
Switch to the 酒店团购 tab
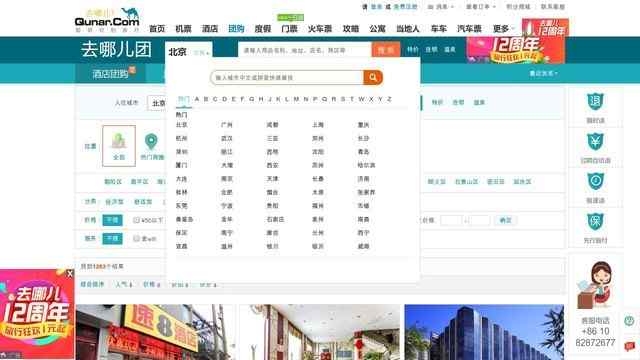pyautogui.click(x=111, y=73)
